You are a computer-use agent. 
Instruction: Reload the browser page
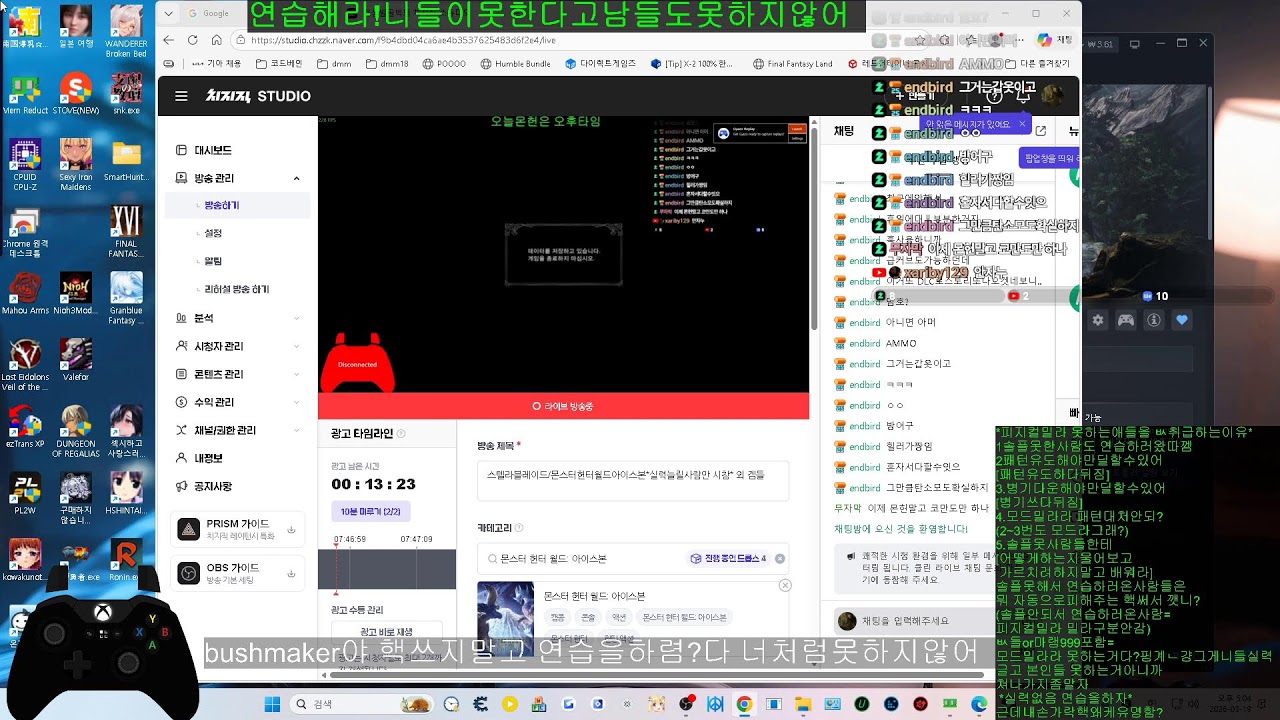pyautogui.click(x=192, y=40)
